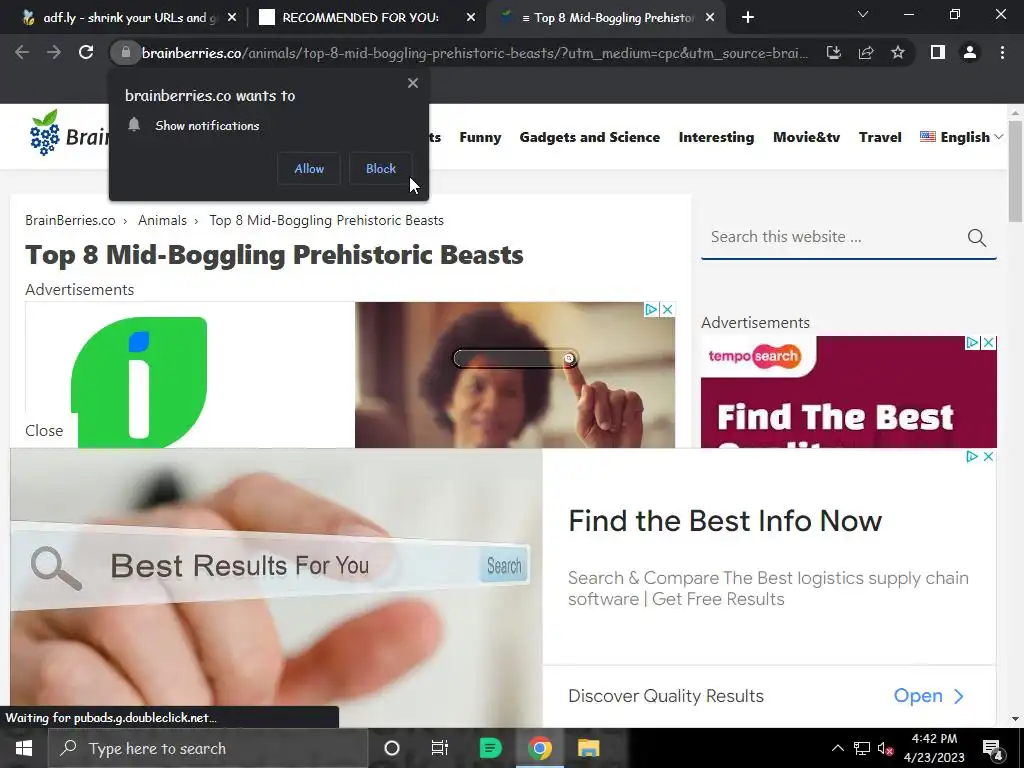Open Chrome's three-dot menu
Viewport: 1024px width, 768px height.
point(1002,52)
